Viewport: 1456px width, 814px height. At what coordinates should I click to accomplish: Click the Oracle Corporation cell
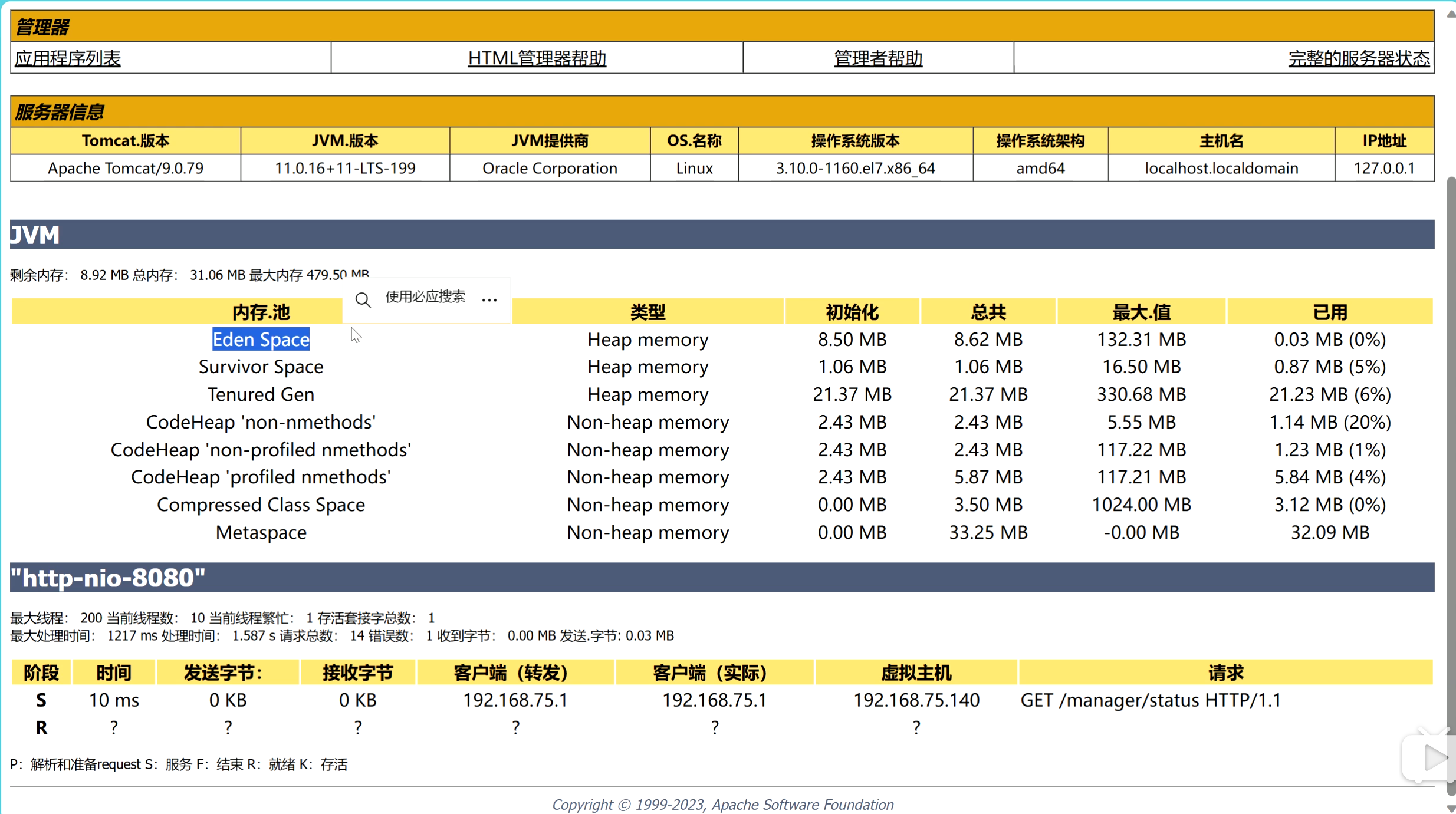[550, 168]
